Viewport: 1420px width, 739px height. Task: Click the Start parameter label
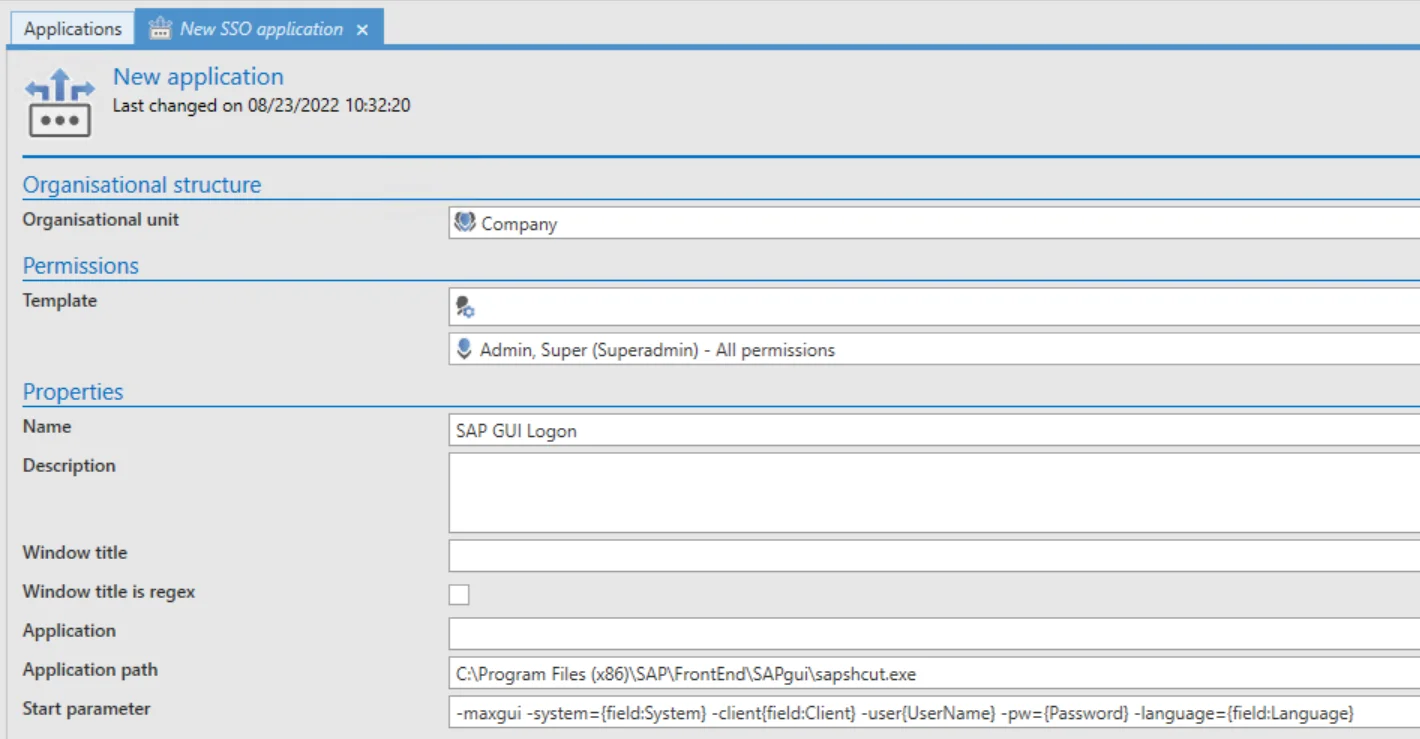[87, 708]
